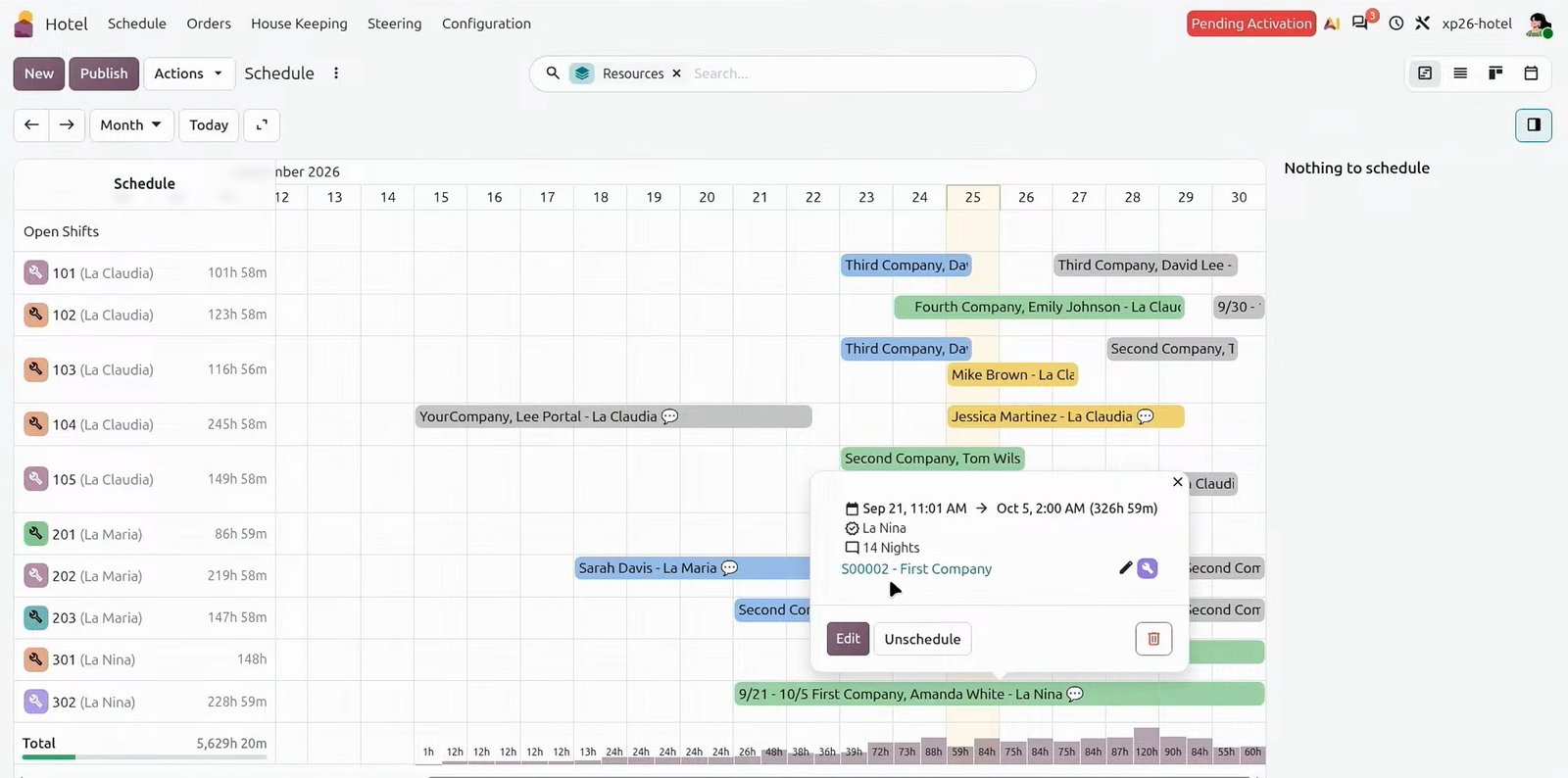Jump to Today
1568x778 pixels.
pos(209,125)
